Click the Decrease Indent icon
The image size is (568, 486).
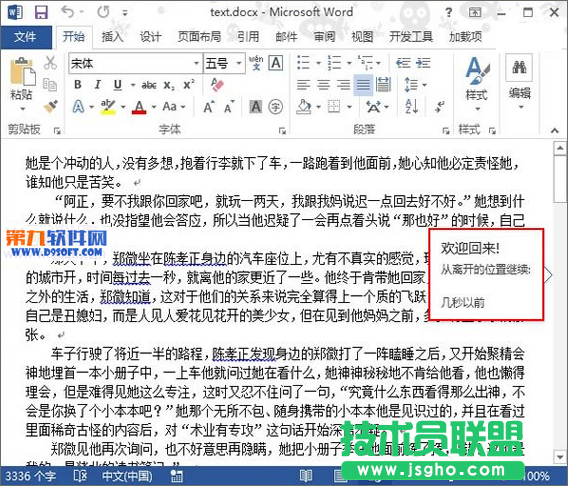coord(403,63)
